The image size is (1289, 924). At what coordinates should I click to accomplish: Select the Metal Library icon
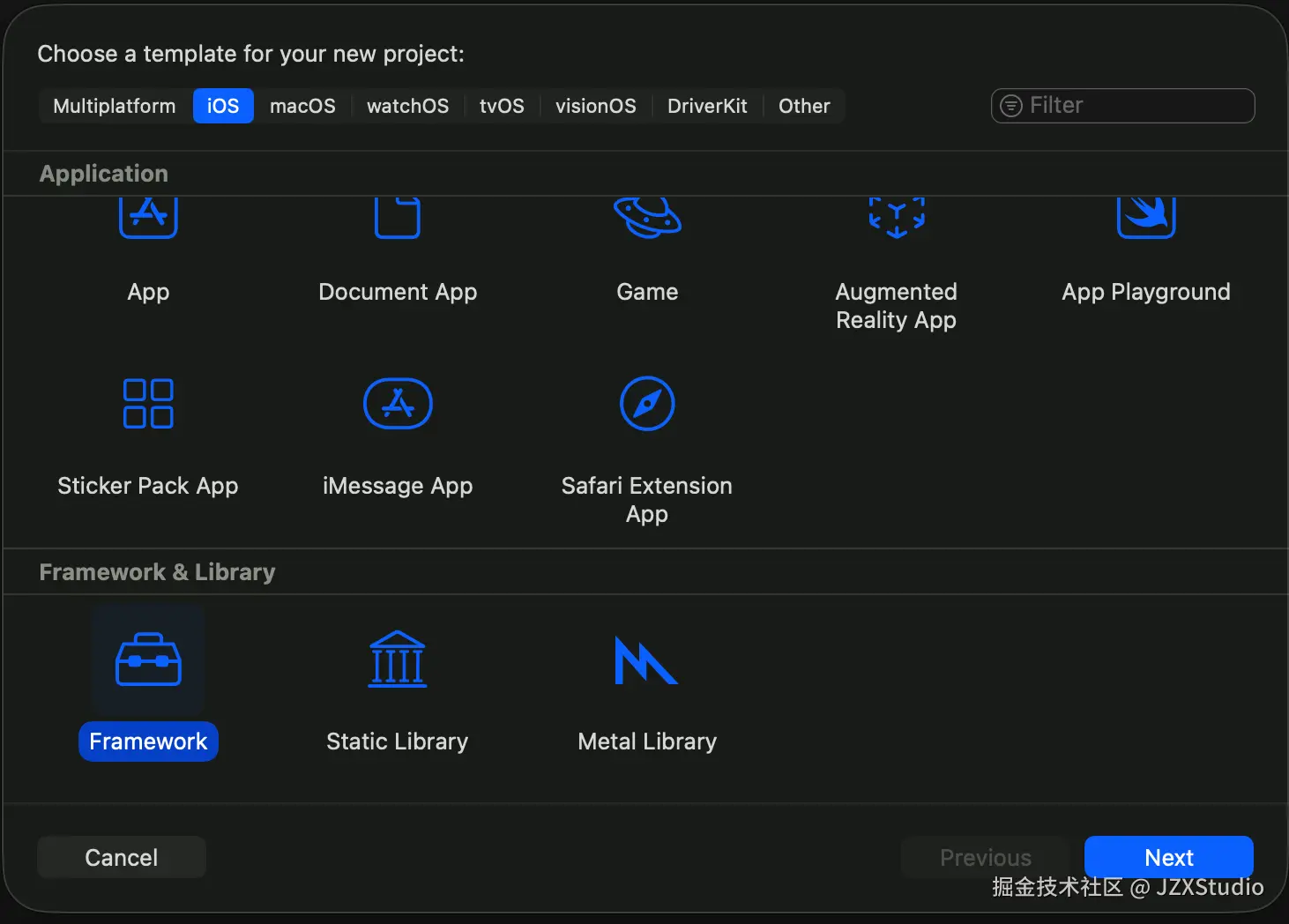646,659
